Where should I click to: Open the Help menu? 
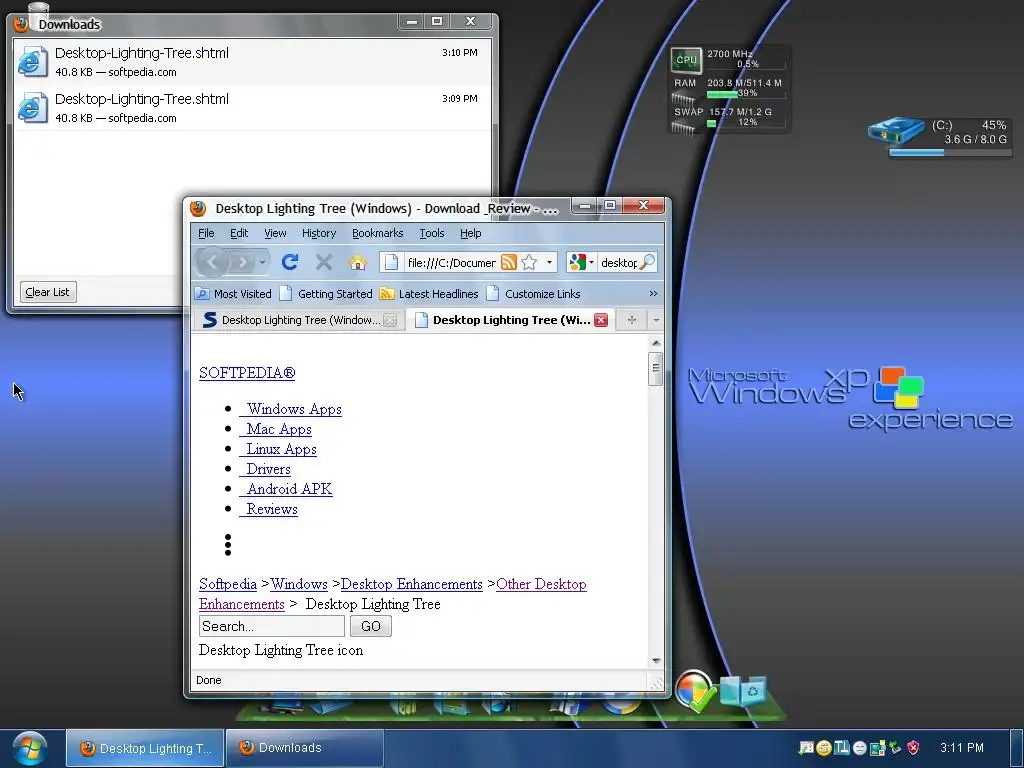pyautogui.click(x=470, y=233)
